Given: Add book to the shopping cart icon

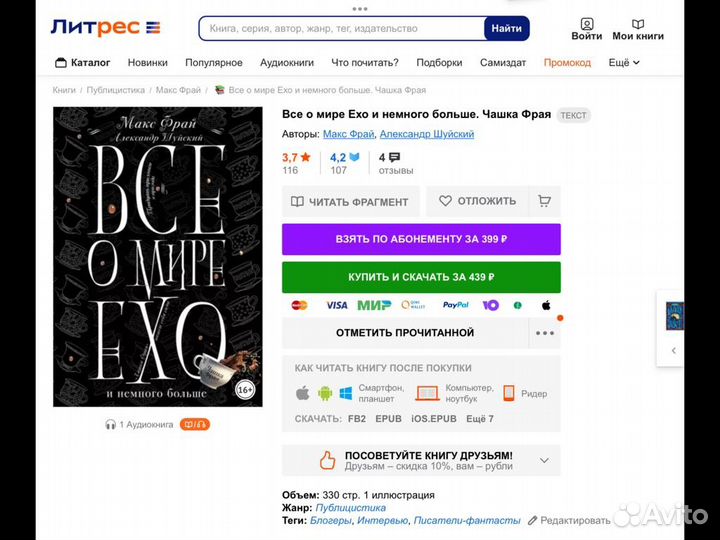Looking at the screenshot, I should [545, 201].
